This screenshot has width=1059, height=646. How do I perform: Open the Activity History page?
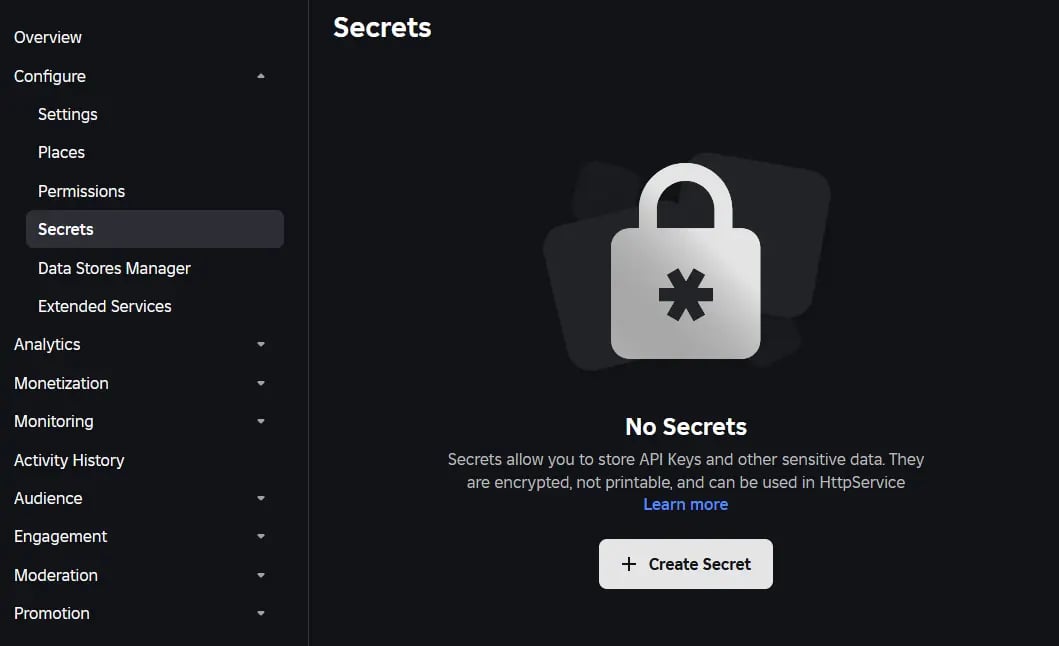pos(69,460)
